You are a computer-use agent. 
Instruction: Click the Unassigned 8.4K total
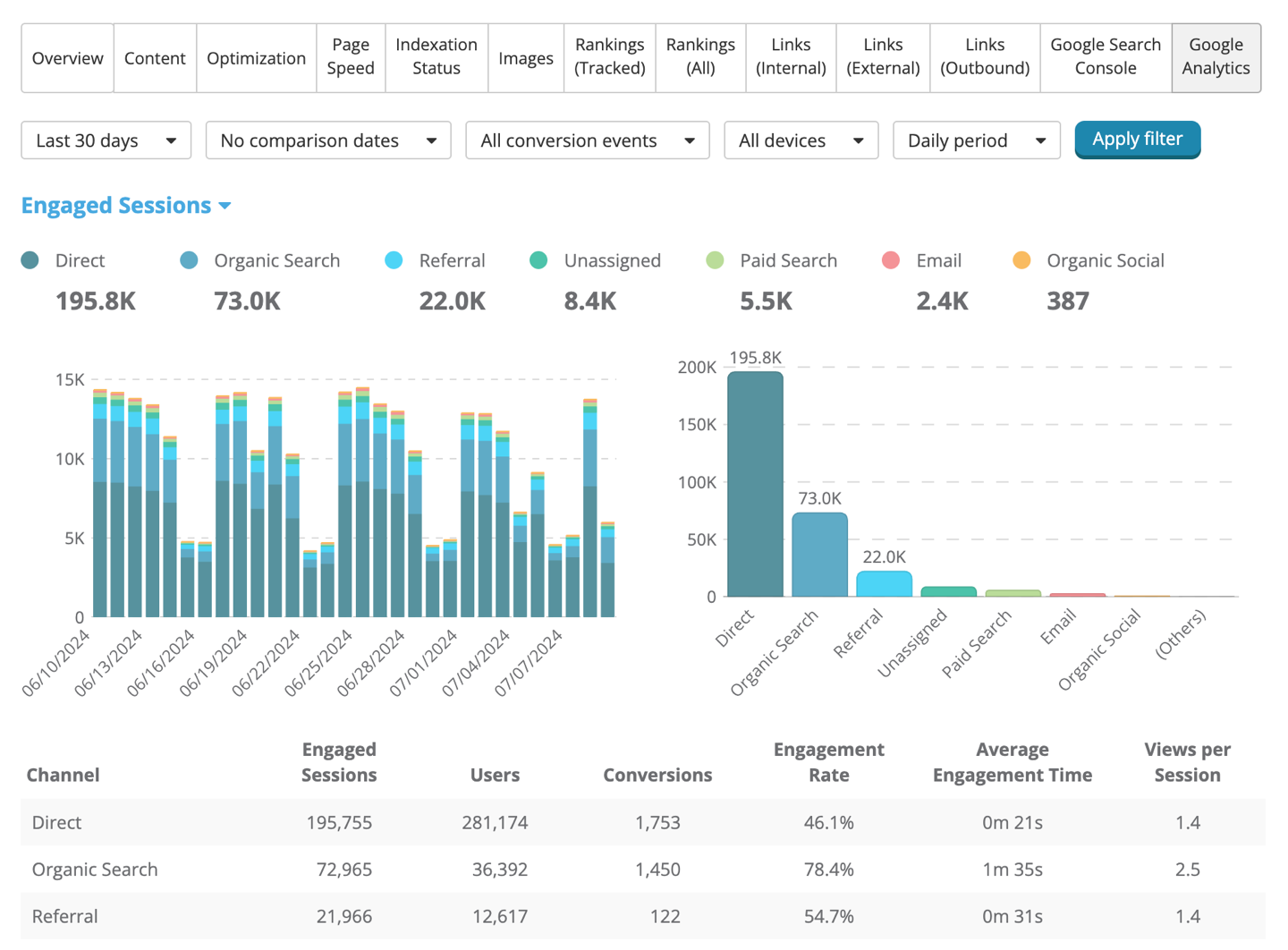(x=590, y=301)
